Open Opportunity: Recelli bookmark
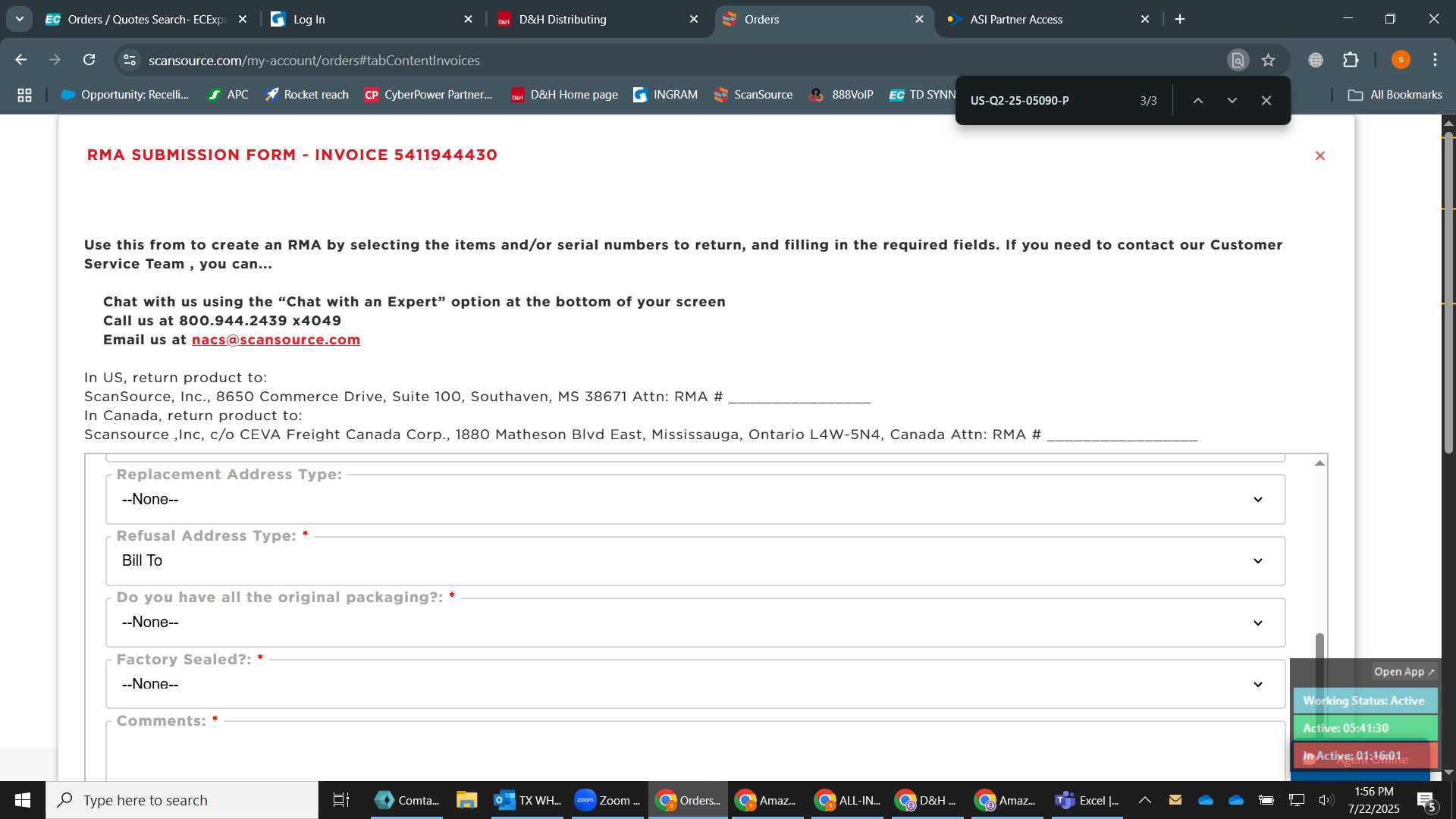 125,95
